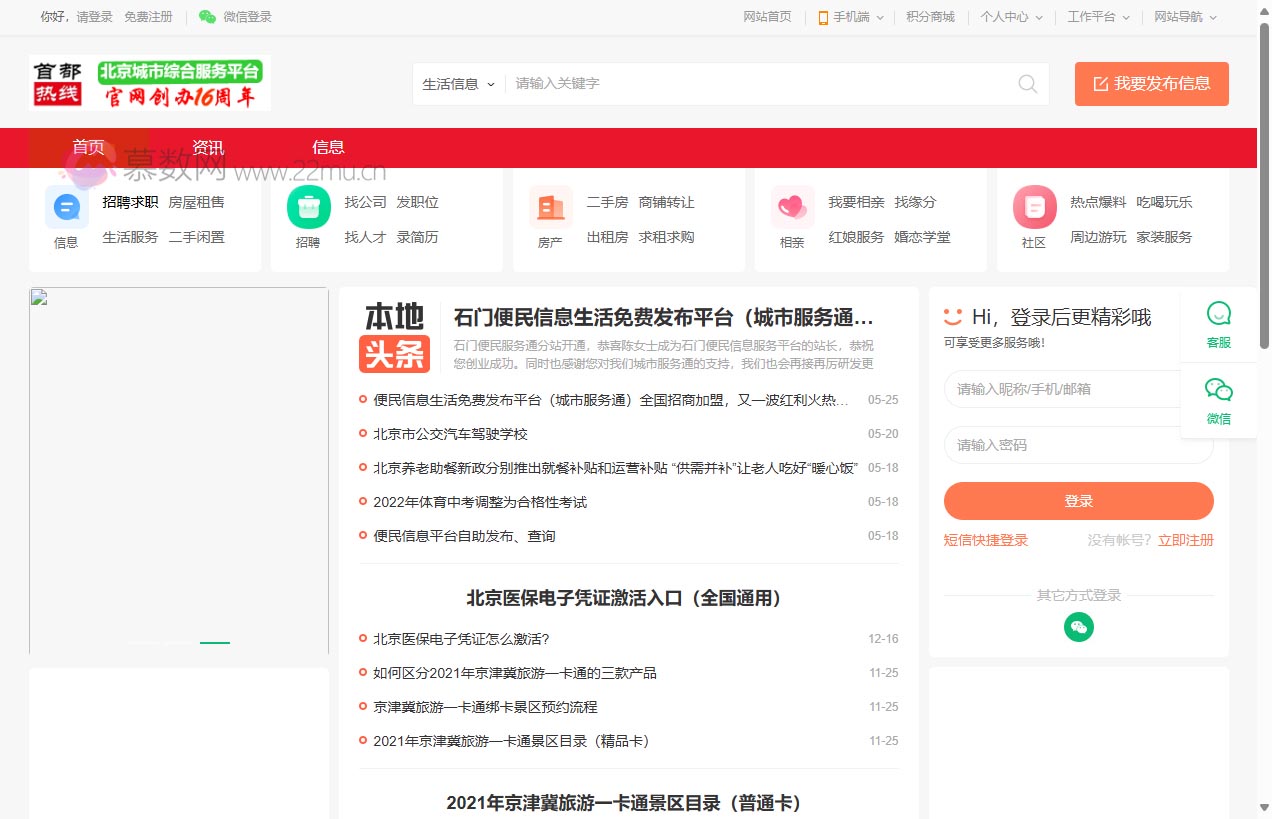1272x819 pixels.
Task: Switch to the 资讯 tab
Action: point(208,147)
